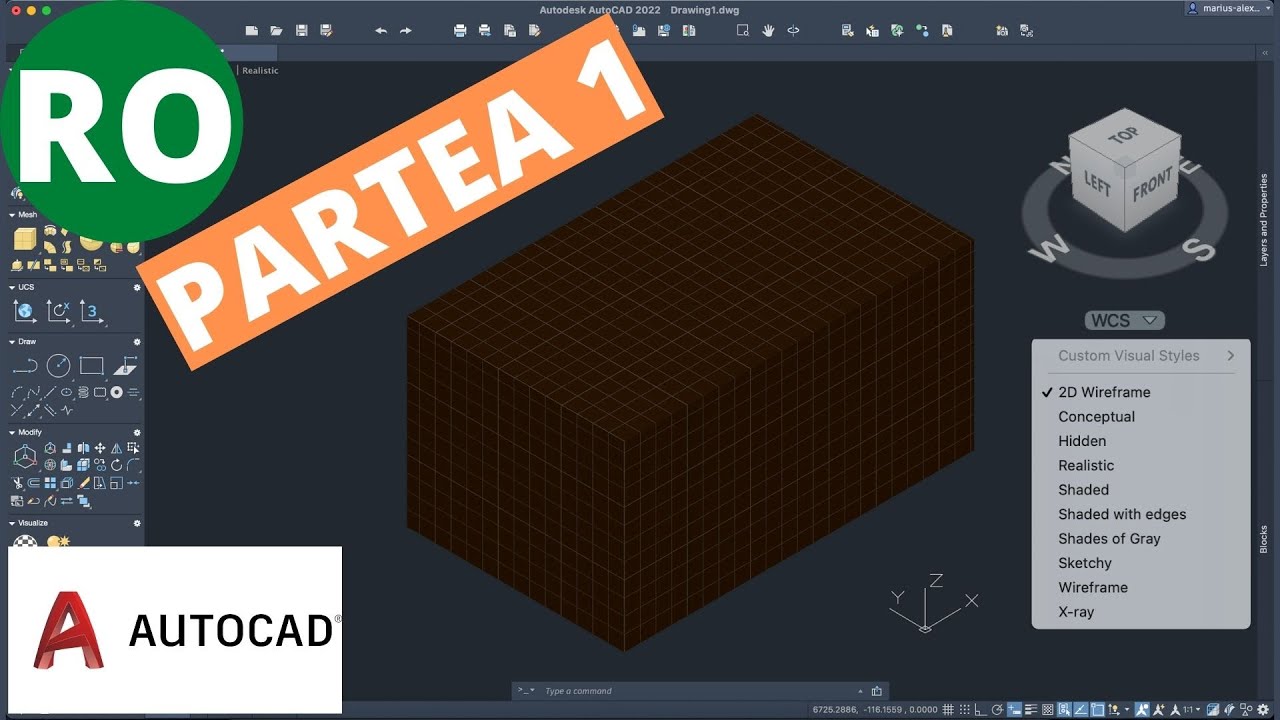Image resolution: width=1280 pixels, height=720 pixels.
Task: Set UCS to World globe icon
Action: click(x=24, y=312)
